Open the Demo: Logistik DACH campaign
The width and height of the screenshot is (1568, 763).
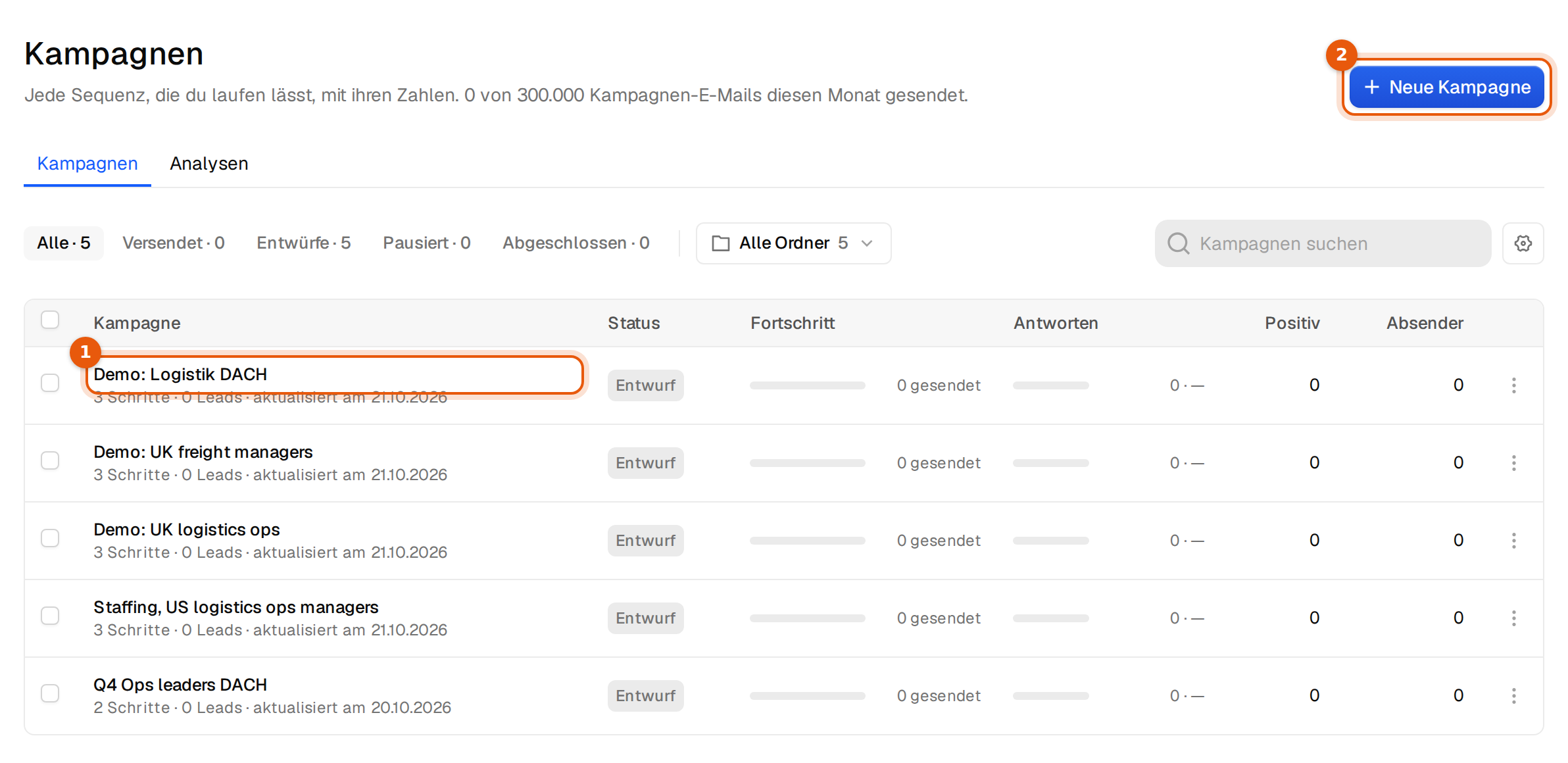[x=180, y=374]
